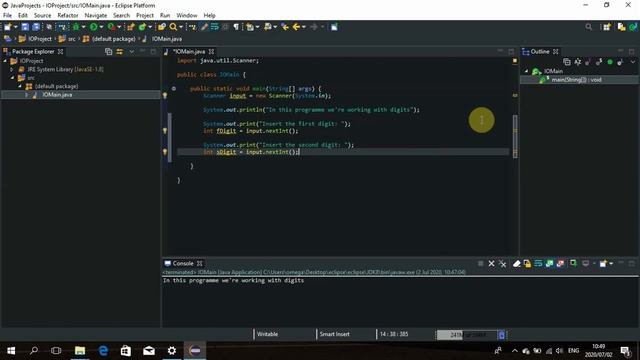Click the Open Type icon
Image resolution: width=640 pixels, height=360 pixels.
click(x=162, y=27)
